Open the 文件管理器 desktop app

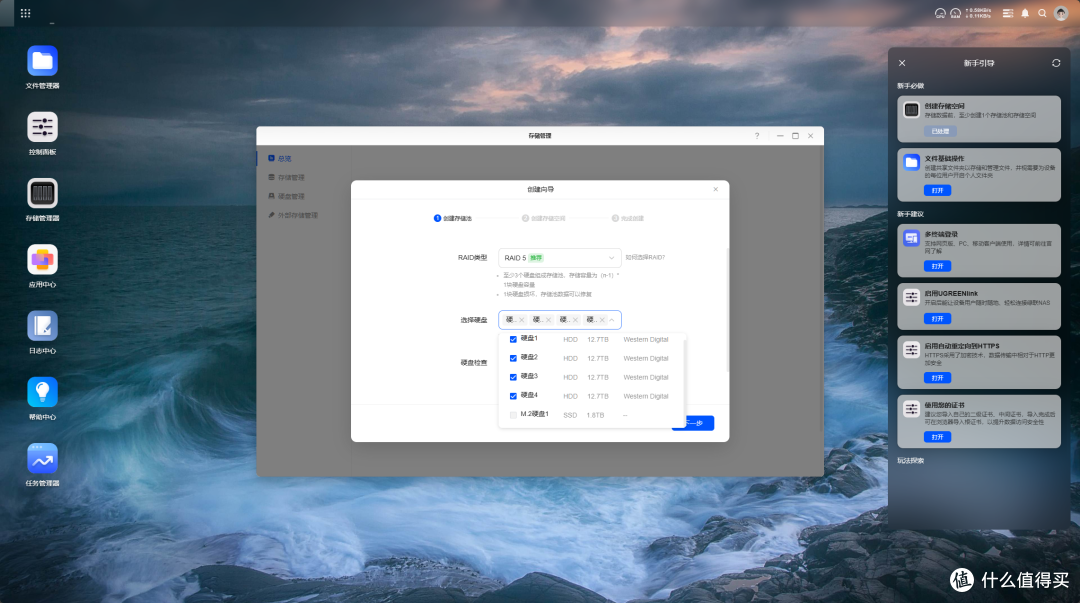[x=42, y=61]
